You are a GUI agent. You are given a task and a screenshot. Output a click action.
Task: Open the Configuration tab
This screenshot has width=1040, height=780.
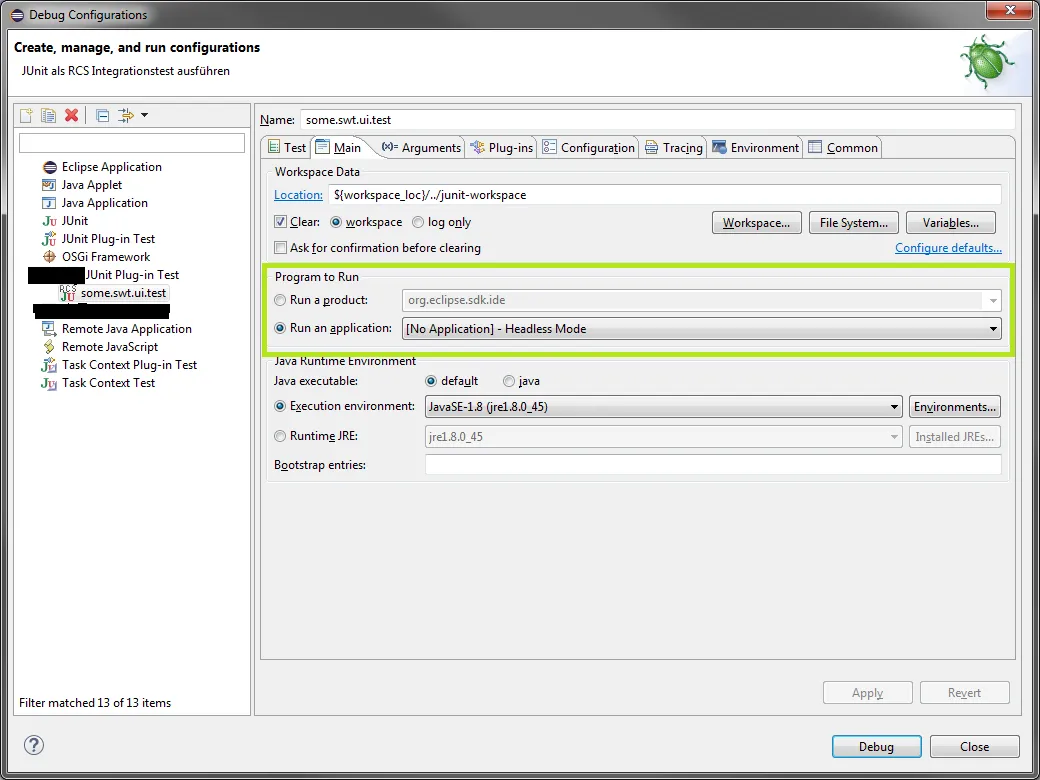pos(588,148)
